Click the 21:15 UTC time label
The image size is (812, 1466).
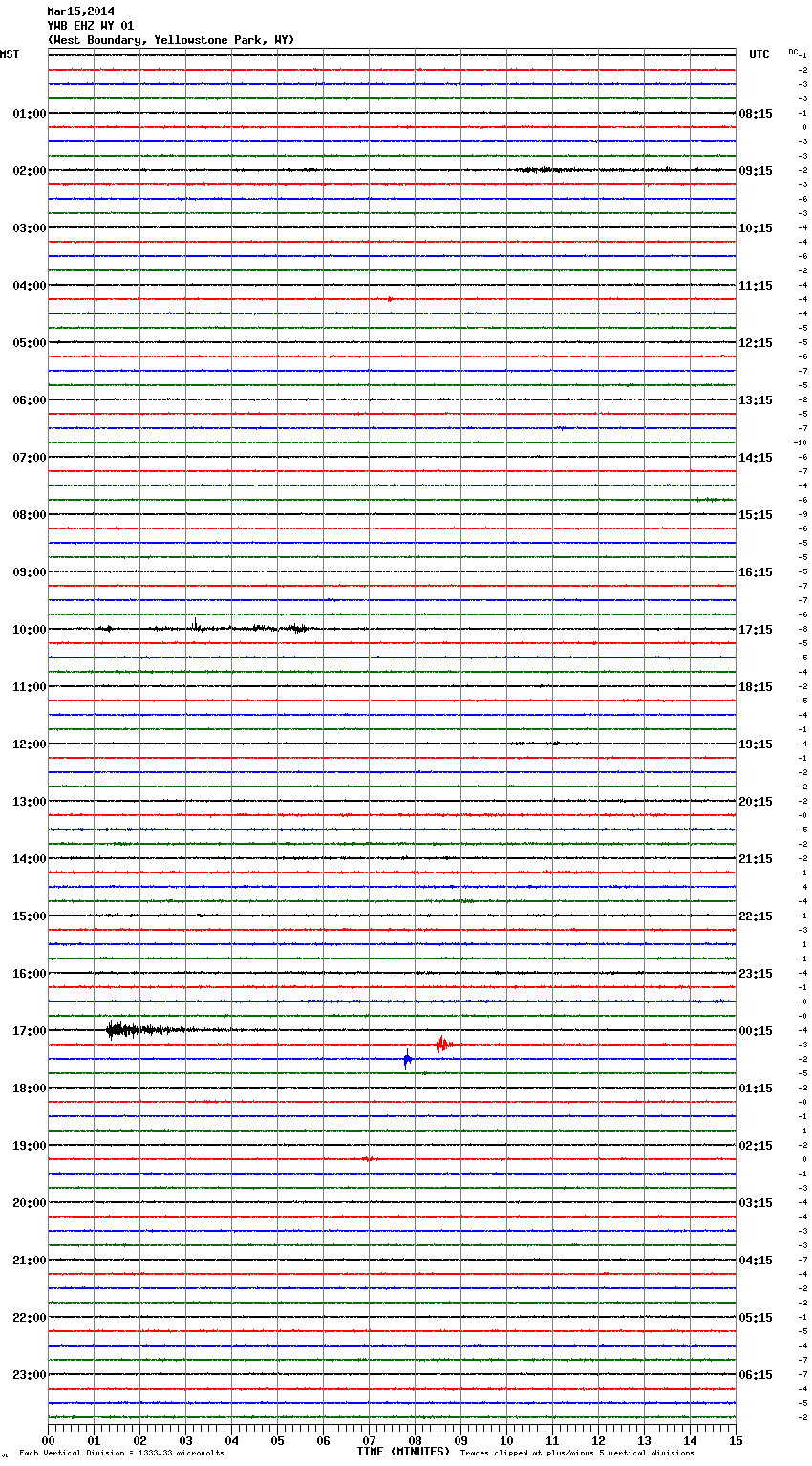[756, 859]
